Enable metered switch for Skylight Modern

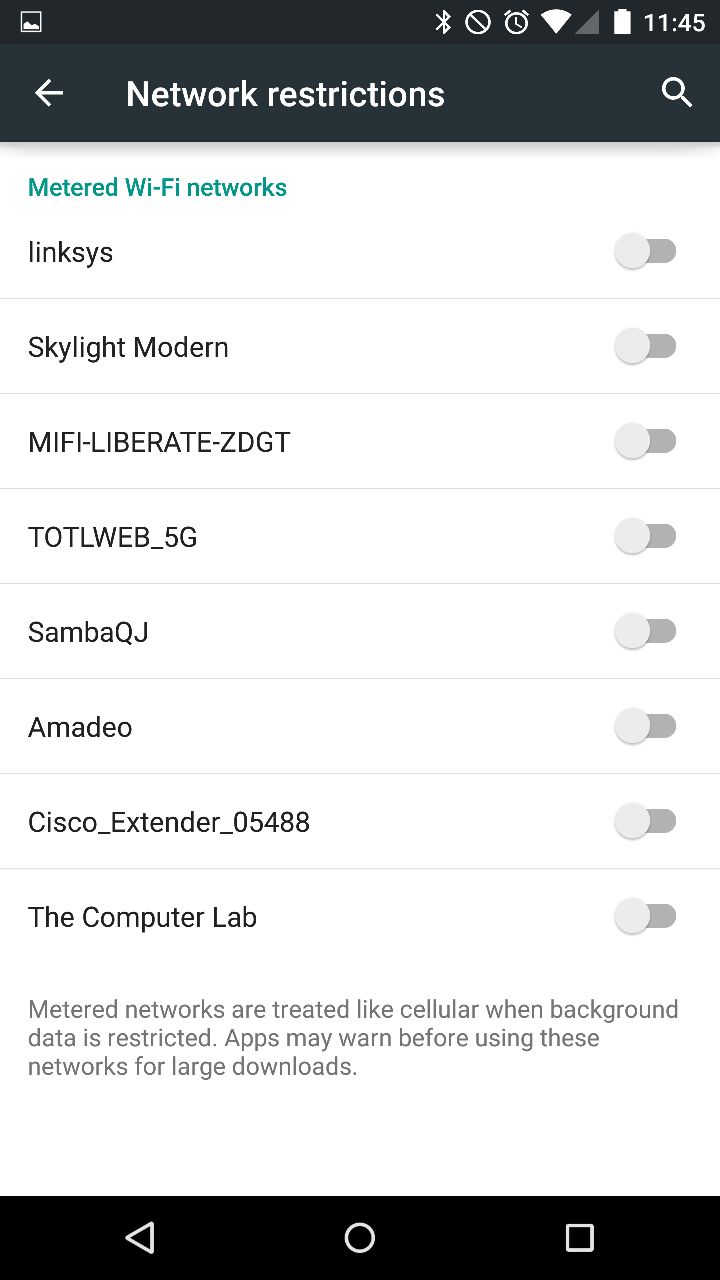[645, 347]
